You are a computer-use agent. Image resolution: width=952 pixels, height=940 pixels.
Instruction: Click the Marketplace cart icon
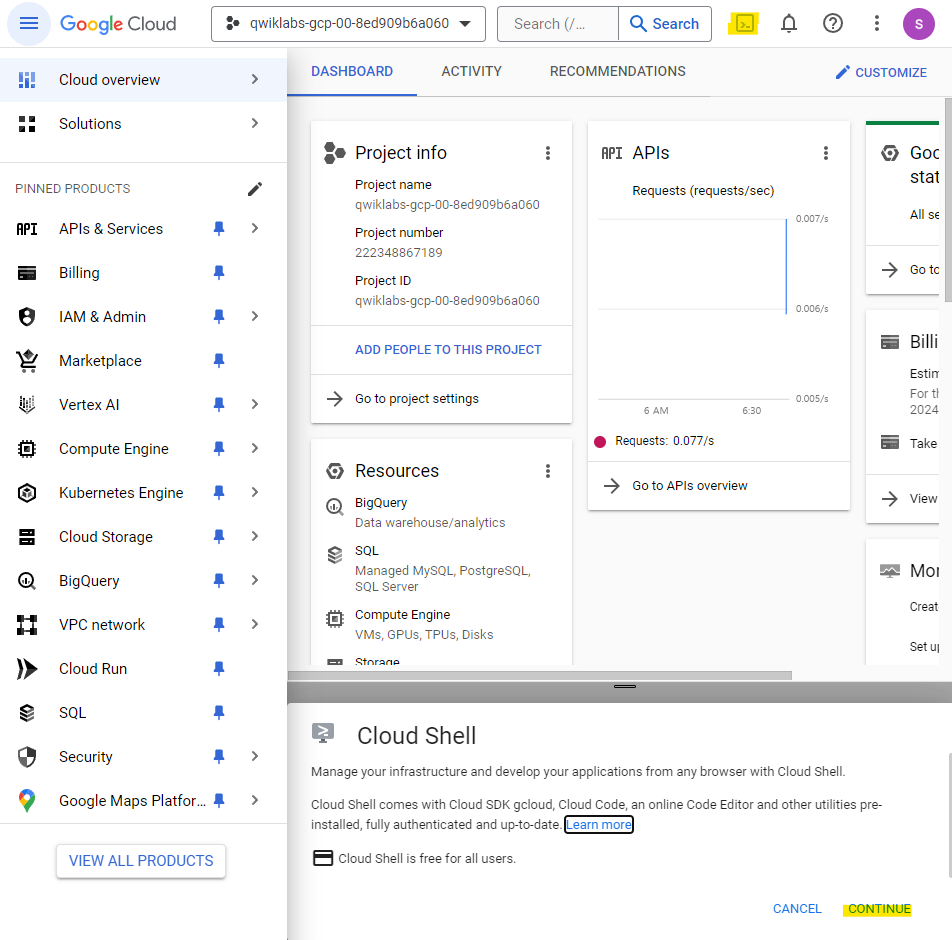point(27,361)
